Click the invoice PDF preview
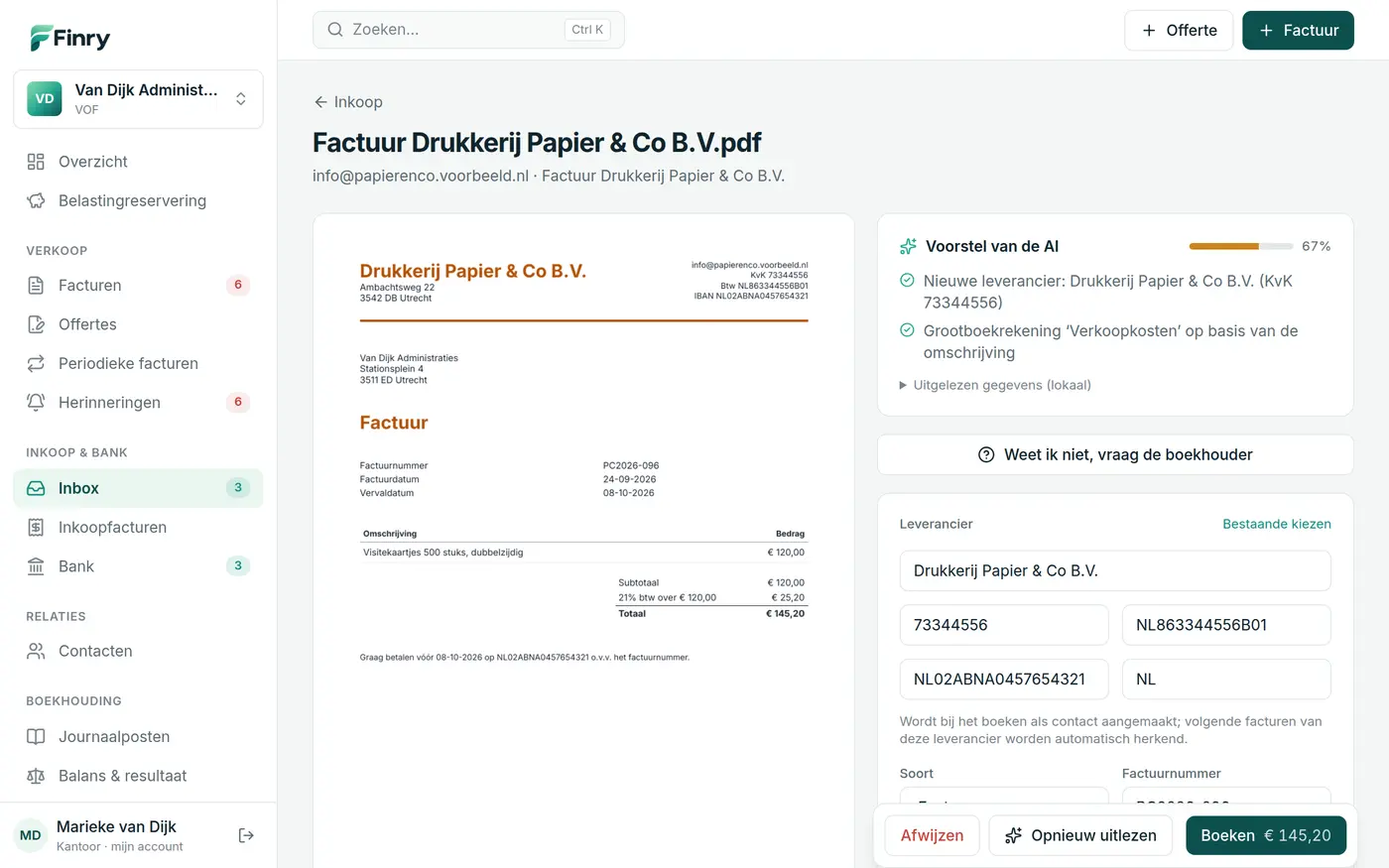The image size is (1389, 868). click(583, 541)
